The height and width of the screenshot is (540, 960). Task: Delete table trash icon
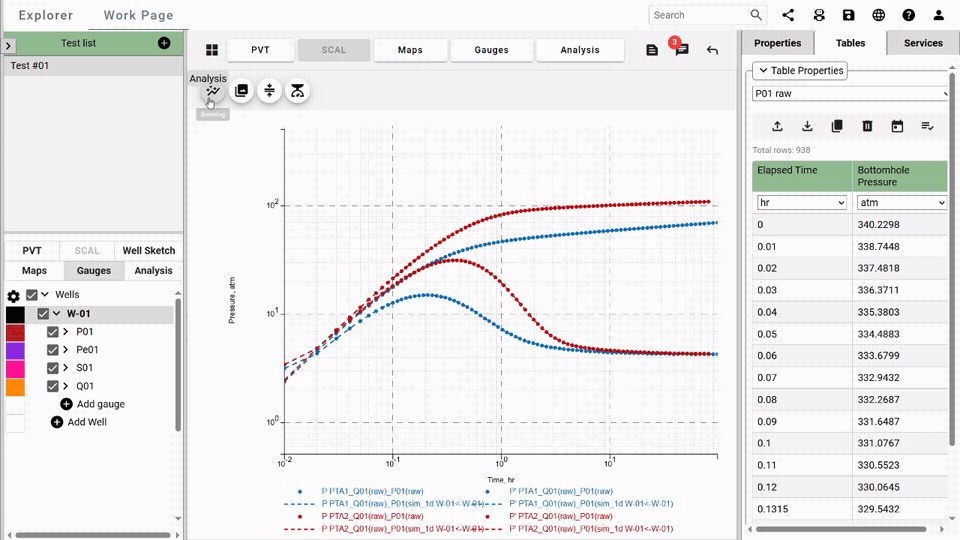coord(867,126)
